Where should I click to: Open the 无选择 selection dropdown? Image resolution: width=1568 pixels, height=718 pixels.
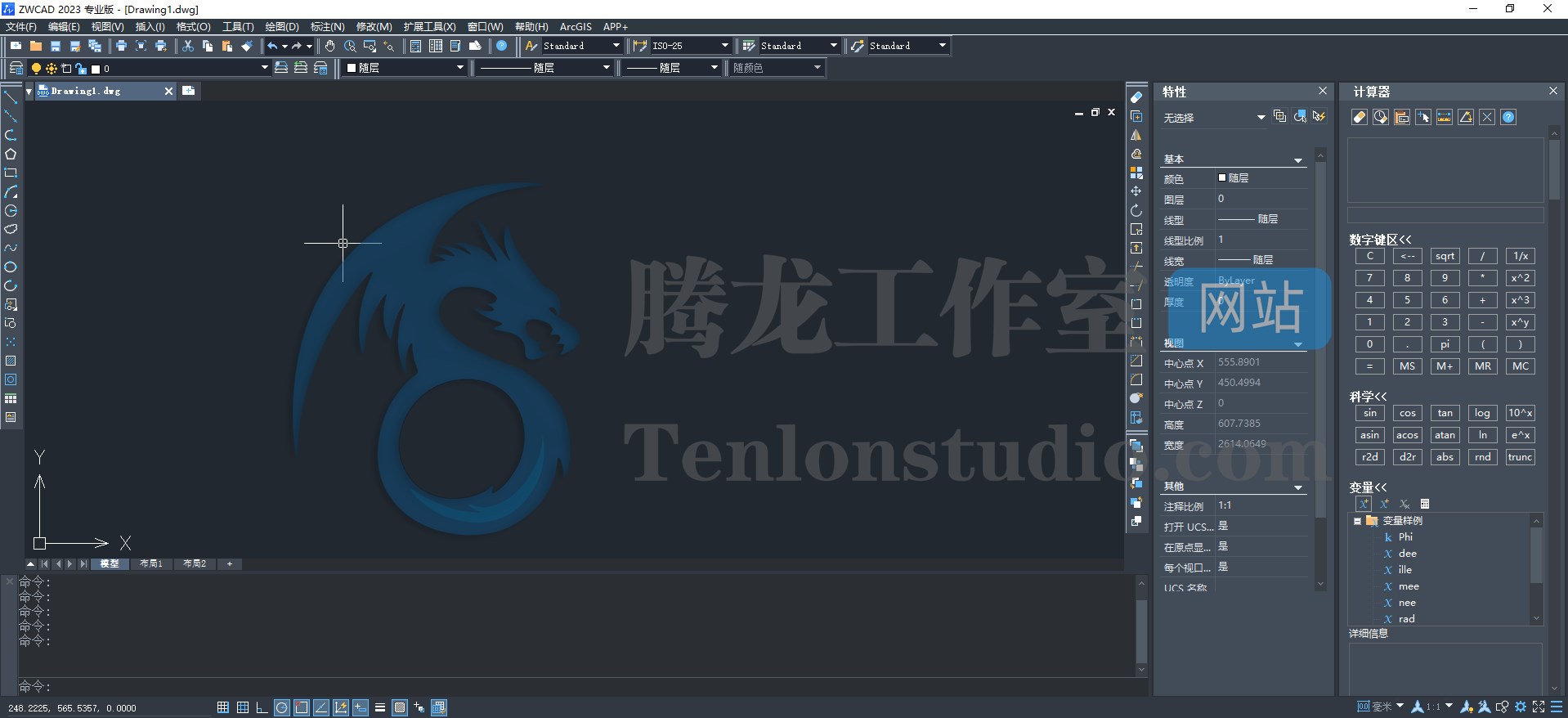pos(1214,118)
